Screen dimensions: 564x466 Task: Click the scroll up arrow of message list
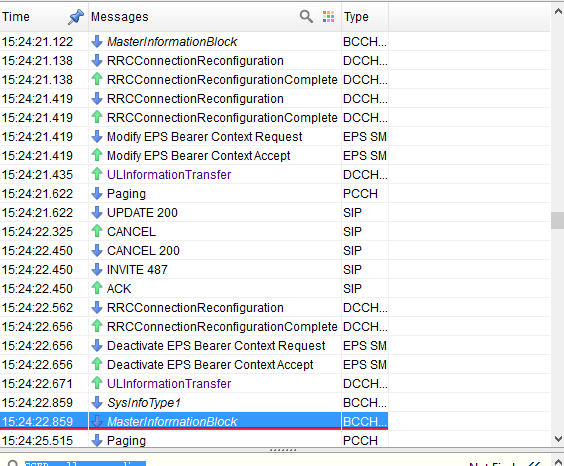pyautogui.click(x=558, y=12)
